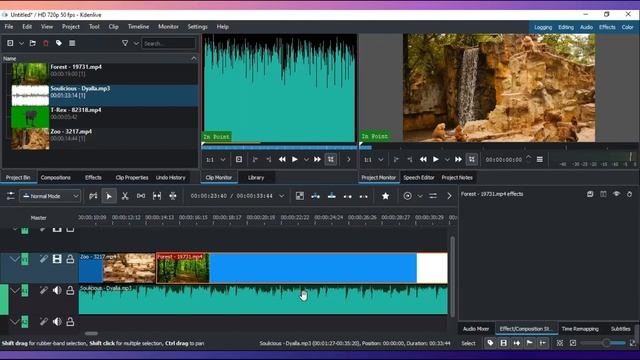Screen dimensions: 640x360
Task: Open the Project Bin hamburger menu
Action: coord(72,43)
